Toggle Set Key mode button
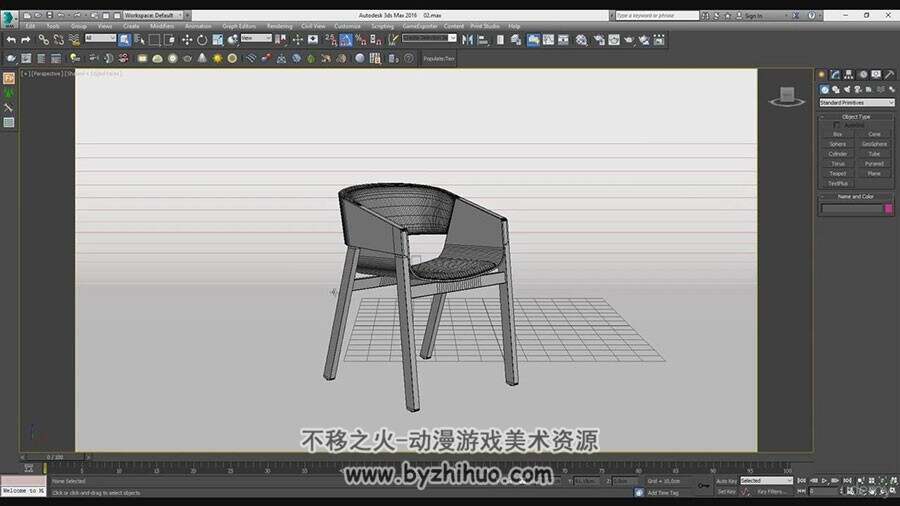900x506 pixels. click(726, 492)
